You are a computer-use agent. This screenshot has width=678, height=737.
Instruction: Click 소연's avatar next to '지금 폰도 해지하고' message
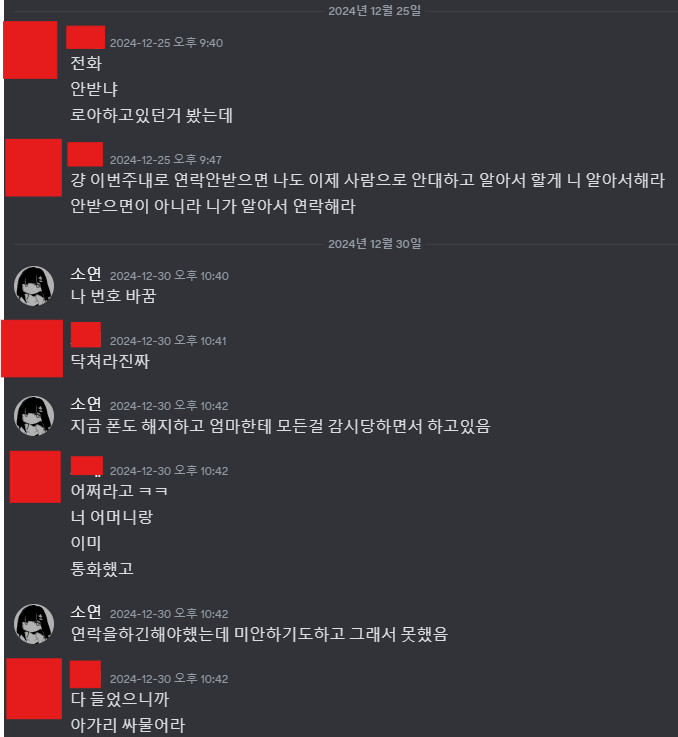[34, 416]
